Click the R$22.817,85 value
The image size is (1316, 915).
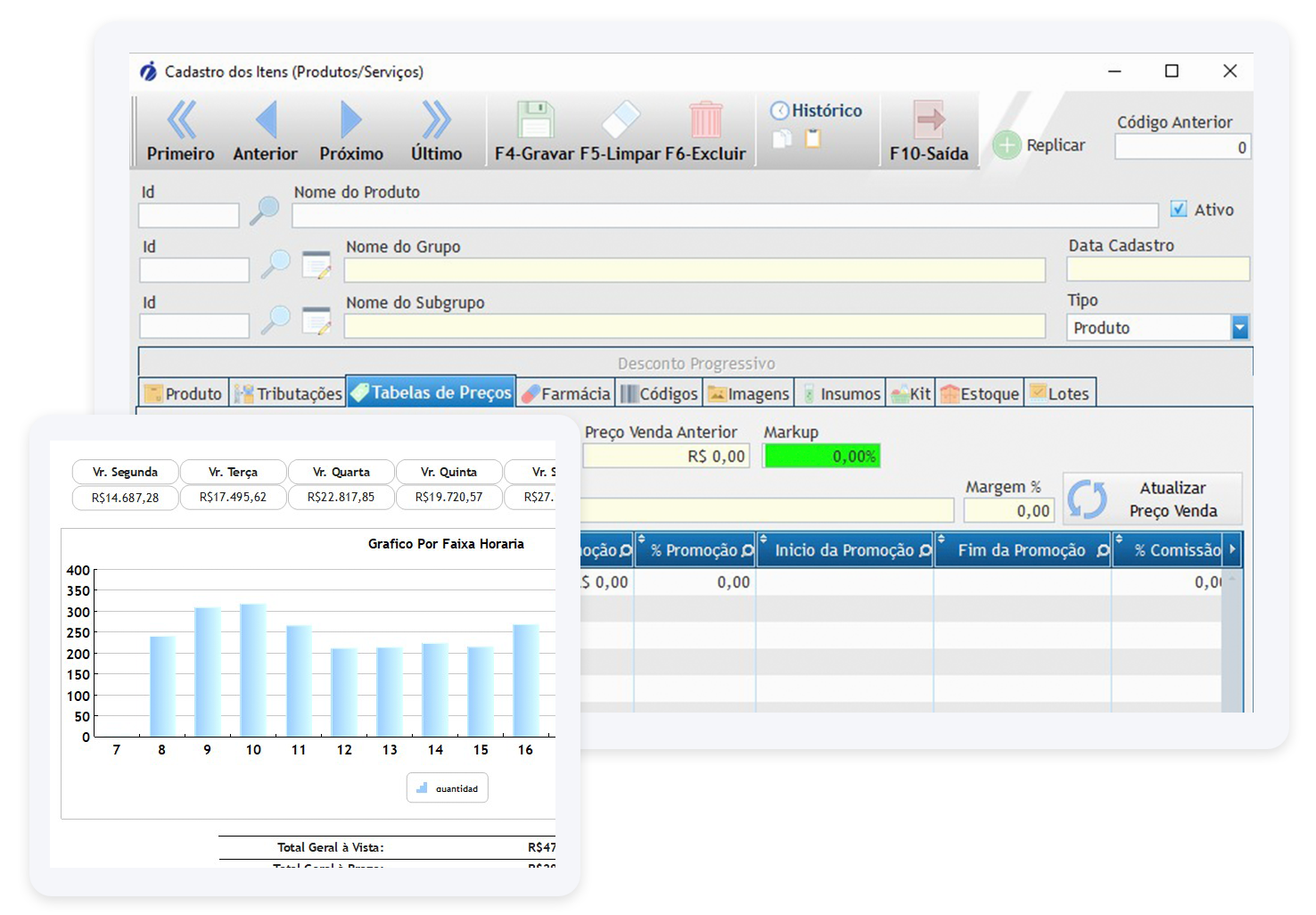(x=341, y=498)
